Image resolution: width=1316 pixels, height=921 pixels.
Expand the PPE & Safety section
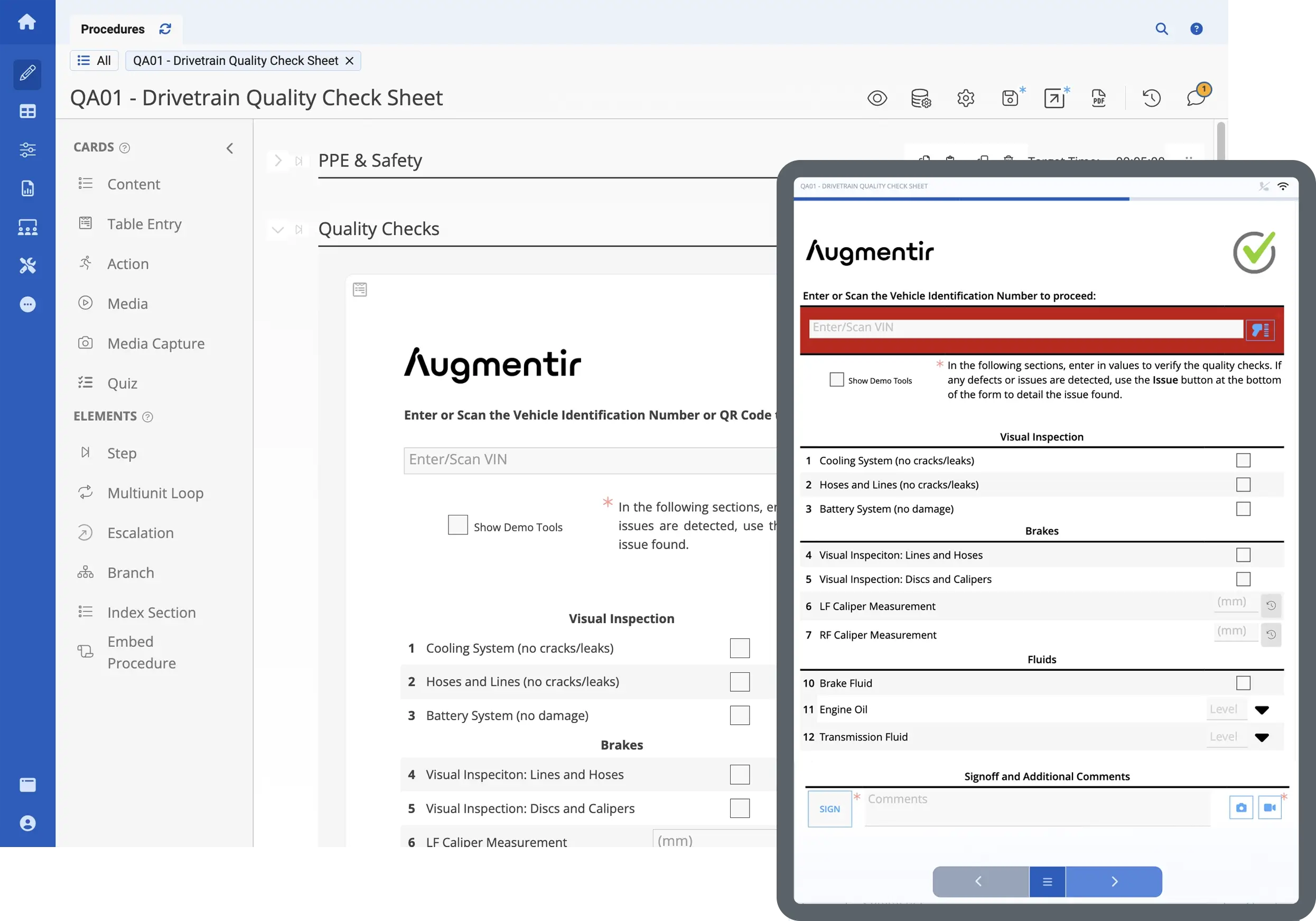point(277,161)
